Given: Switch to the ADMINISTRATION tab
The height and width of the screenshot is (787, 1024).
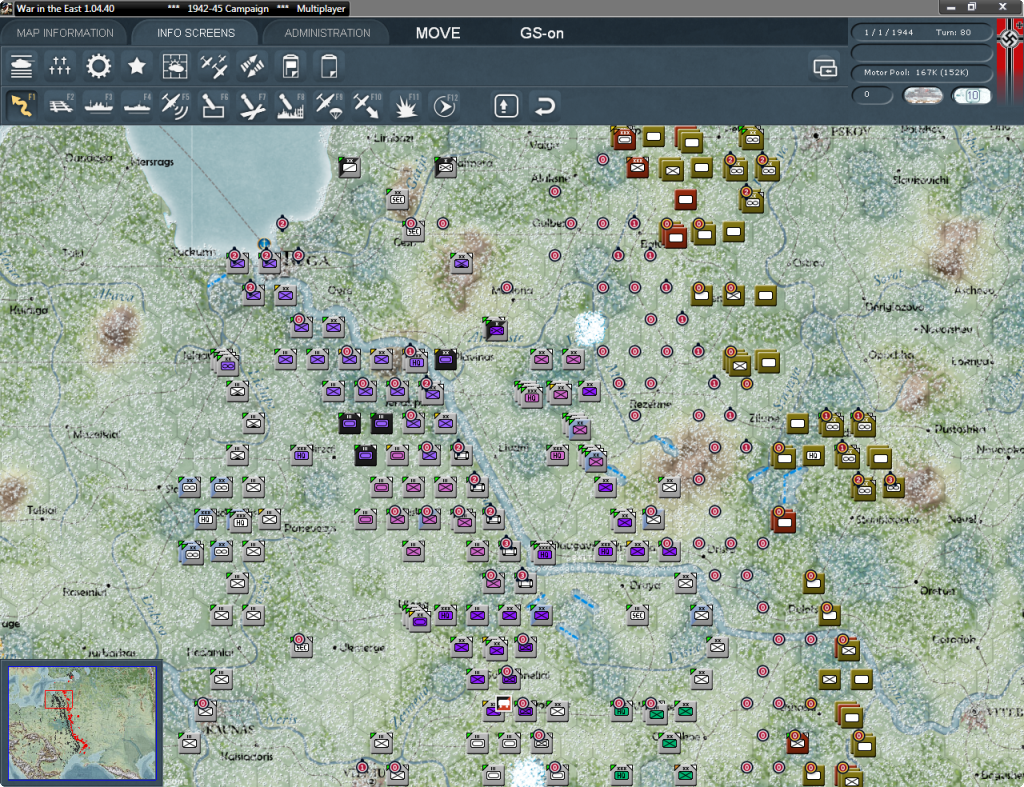Looking at the screenshot, I should pyautogui.click(x=327, y=33).
